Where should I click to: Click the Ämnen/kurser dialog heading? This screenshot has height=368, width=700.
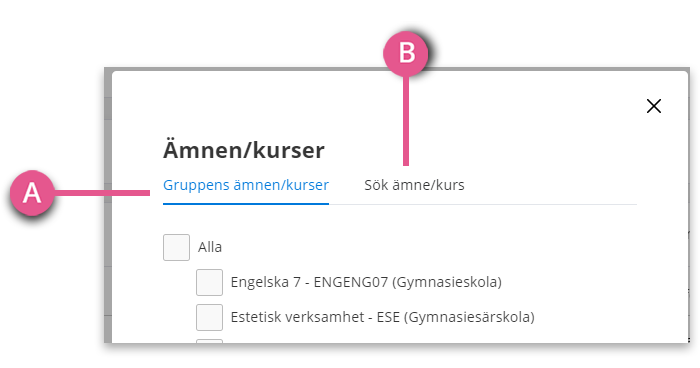[x=244, y=150]
